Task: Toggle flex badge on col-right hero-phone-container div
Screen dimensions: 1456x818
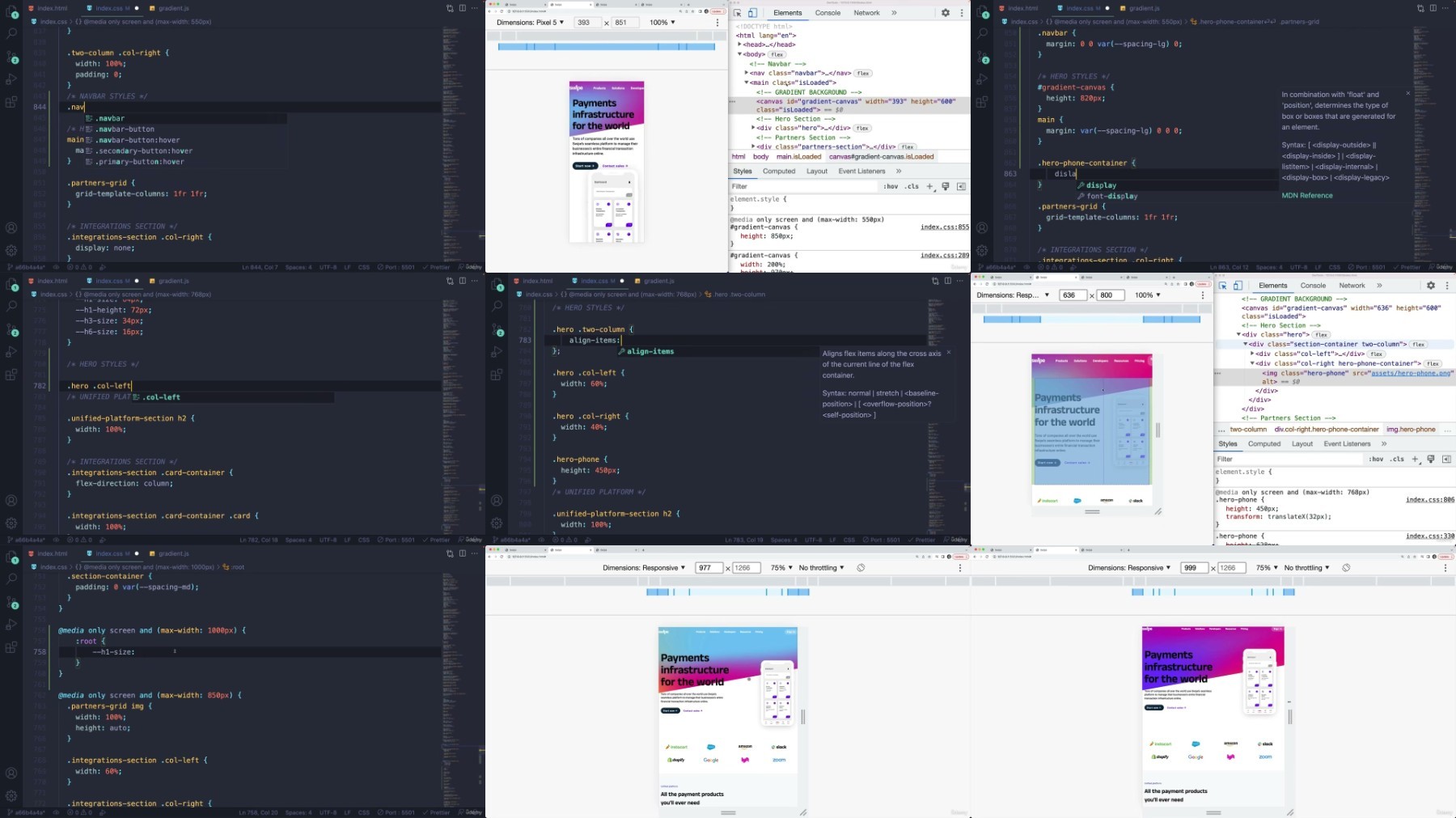Action: tap(1433, 364)
